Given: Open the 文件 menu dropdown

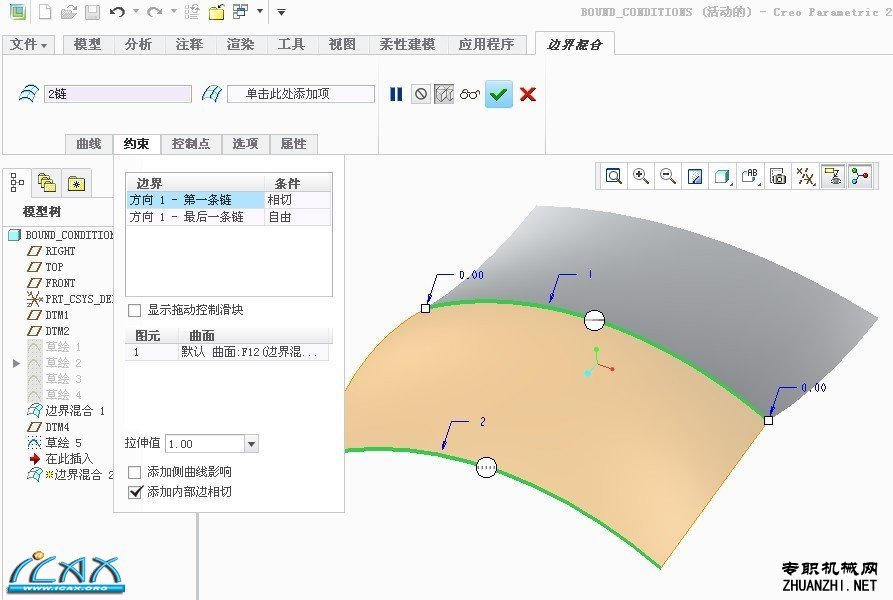Looking at the screenshot, I should 28,44.
